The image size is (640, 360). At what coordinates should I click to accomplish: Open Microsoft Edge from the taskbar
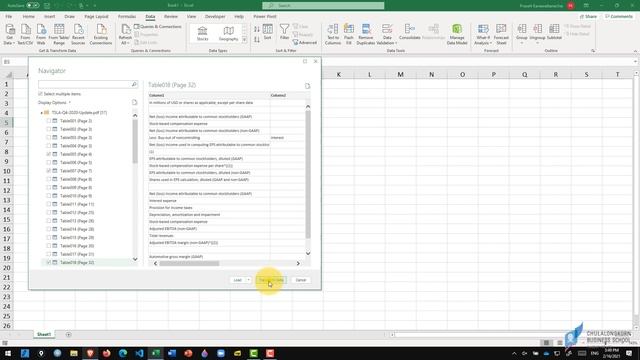pyautogui.click(x=123, y=353)
